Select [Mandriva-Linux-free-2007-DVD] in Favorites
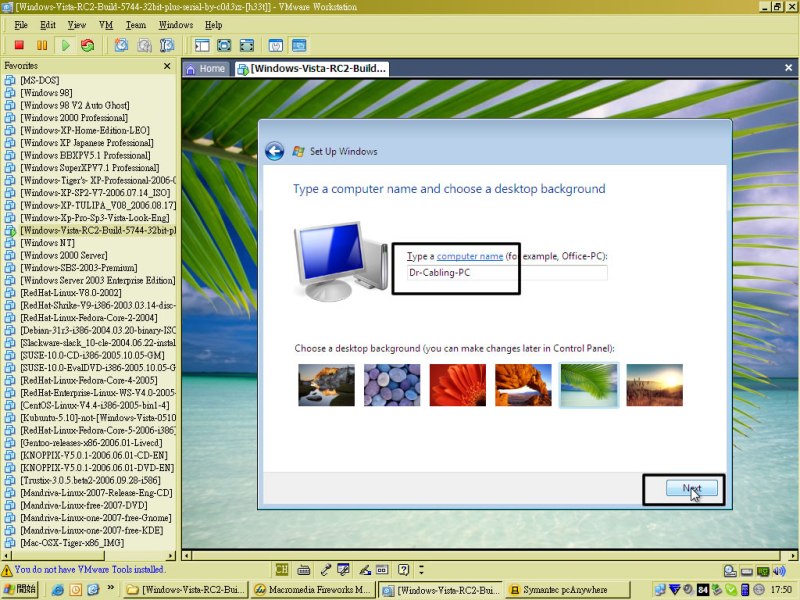800x600 pixels. coord(84,505)
